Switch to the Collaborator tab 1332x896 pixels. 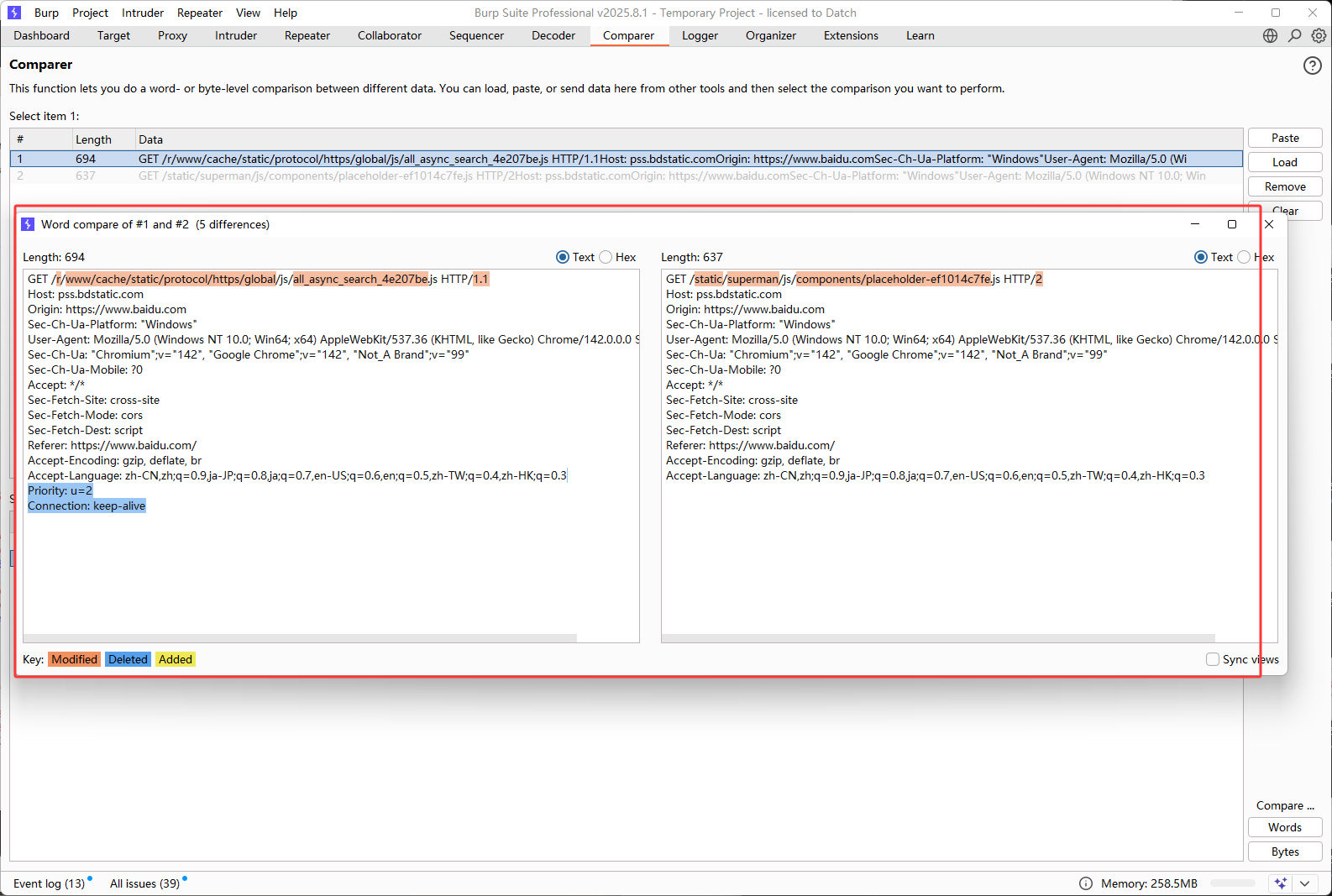click(x=390, y=35)
